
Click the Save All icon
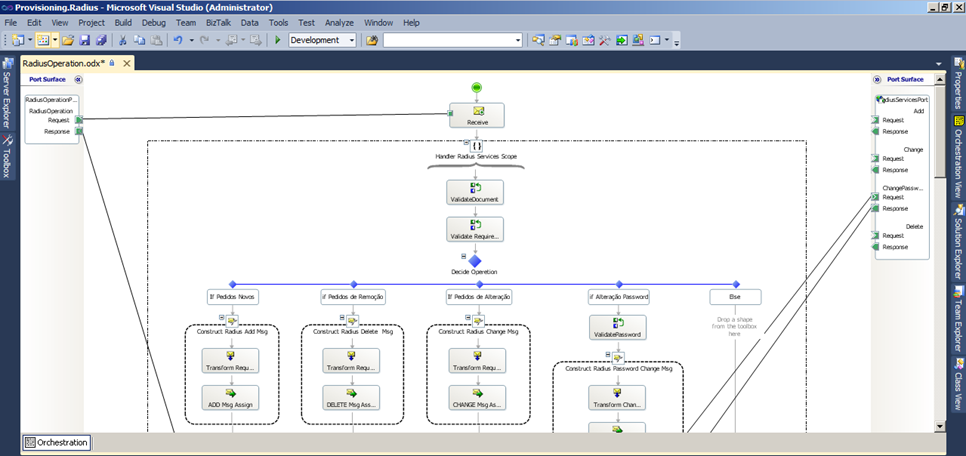101,40
